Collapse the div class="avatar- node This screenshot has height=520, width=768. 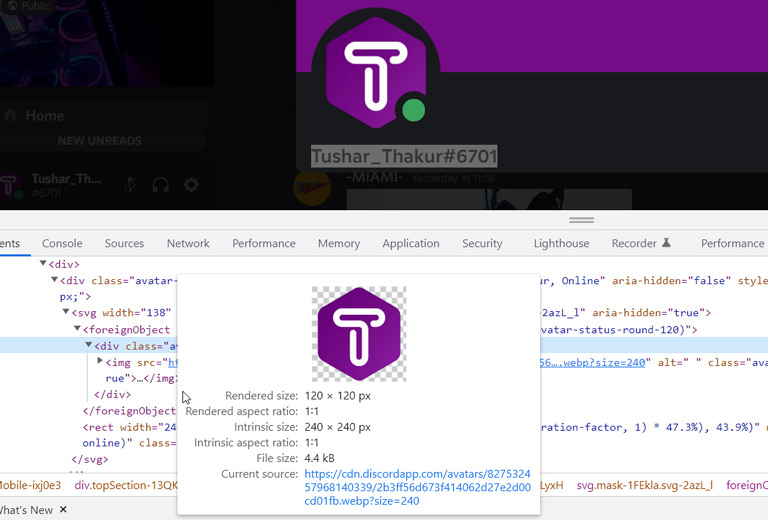click(x=54, y=280)
